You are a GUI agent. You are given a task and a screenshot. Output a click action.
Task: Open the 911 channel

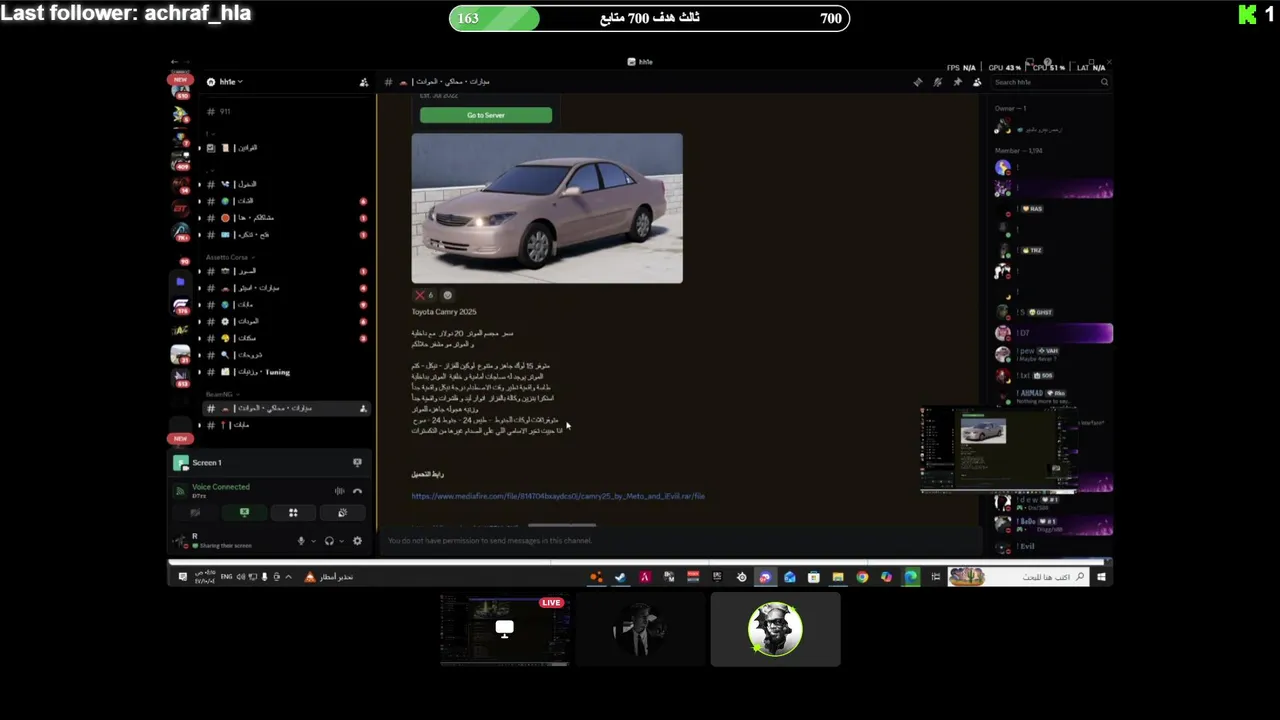(285, 112)
